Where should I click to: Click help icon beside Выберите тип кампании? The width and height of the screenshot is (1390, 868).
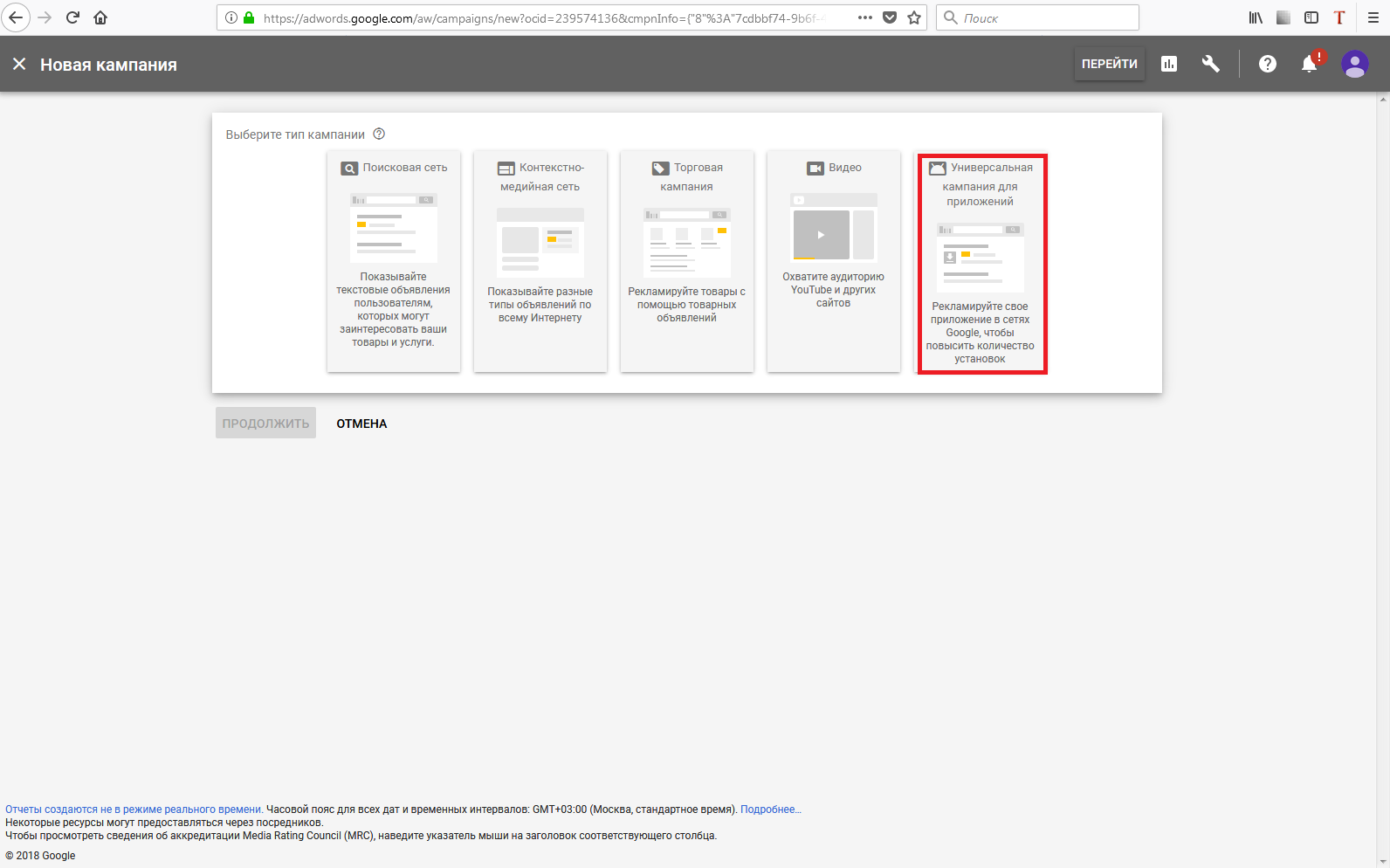point(379,134)
